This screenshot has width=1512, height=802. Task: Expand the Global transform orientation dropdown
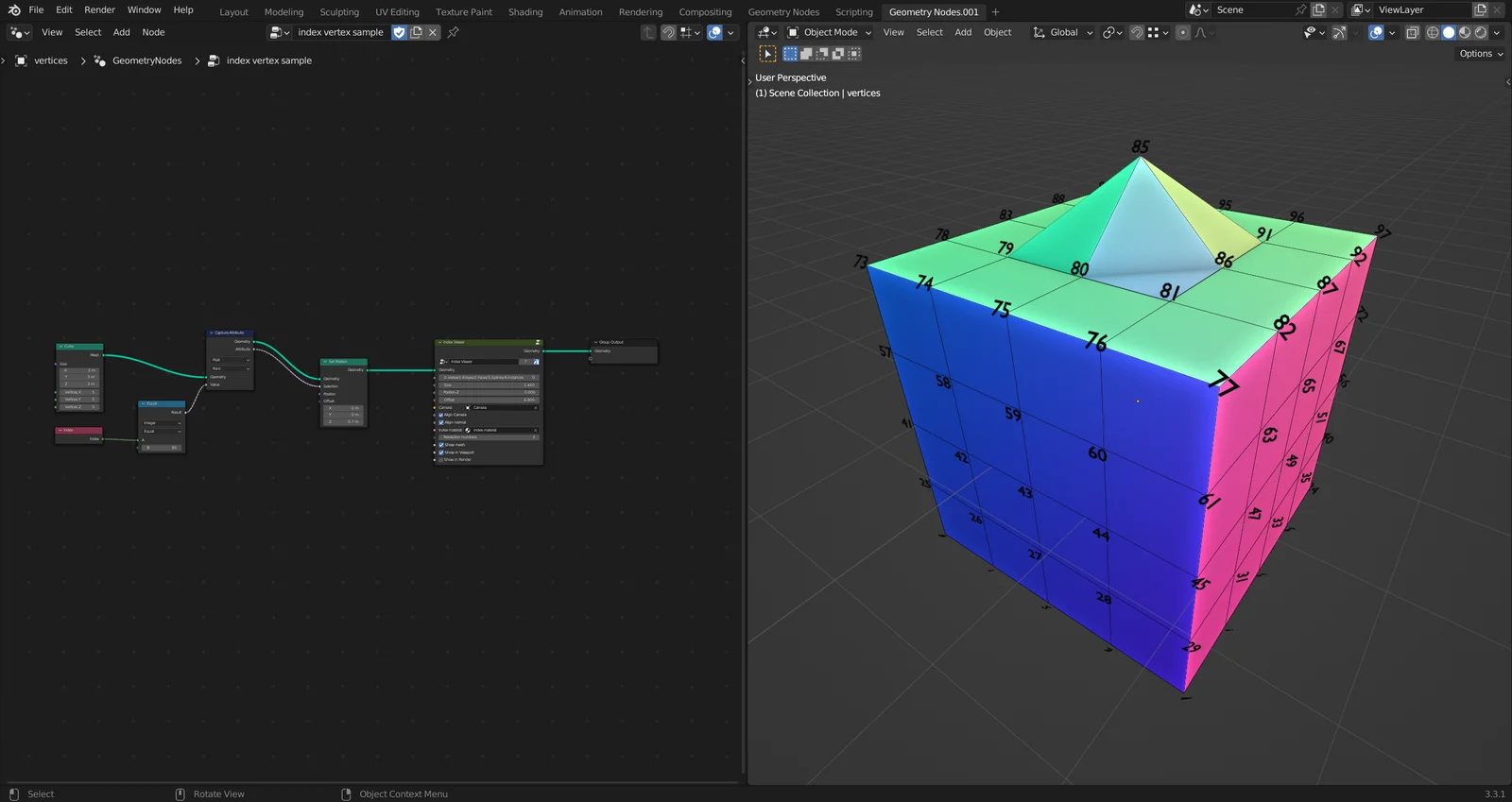click(1063, 32)
